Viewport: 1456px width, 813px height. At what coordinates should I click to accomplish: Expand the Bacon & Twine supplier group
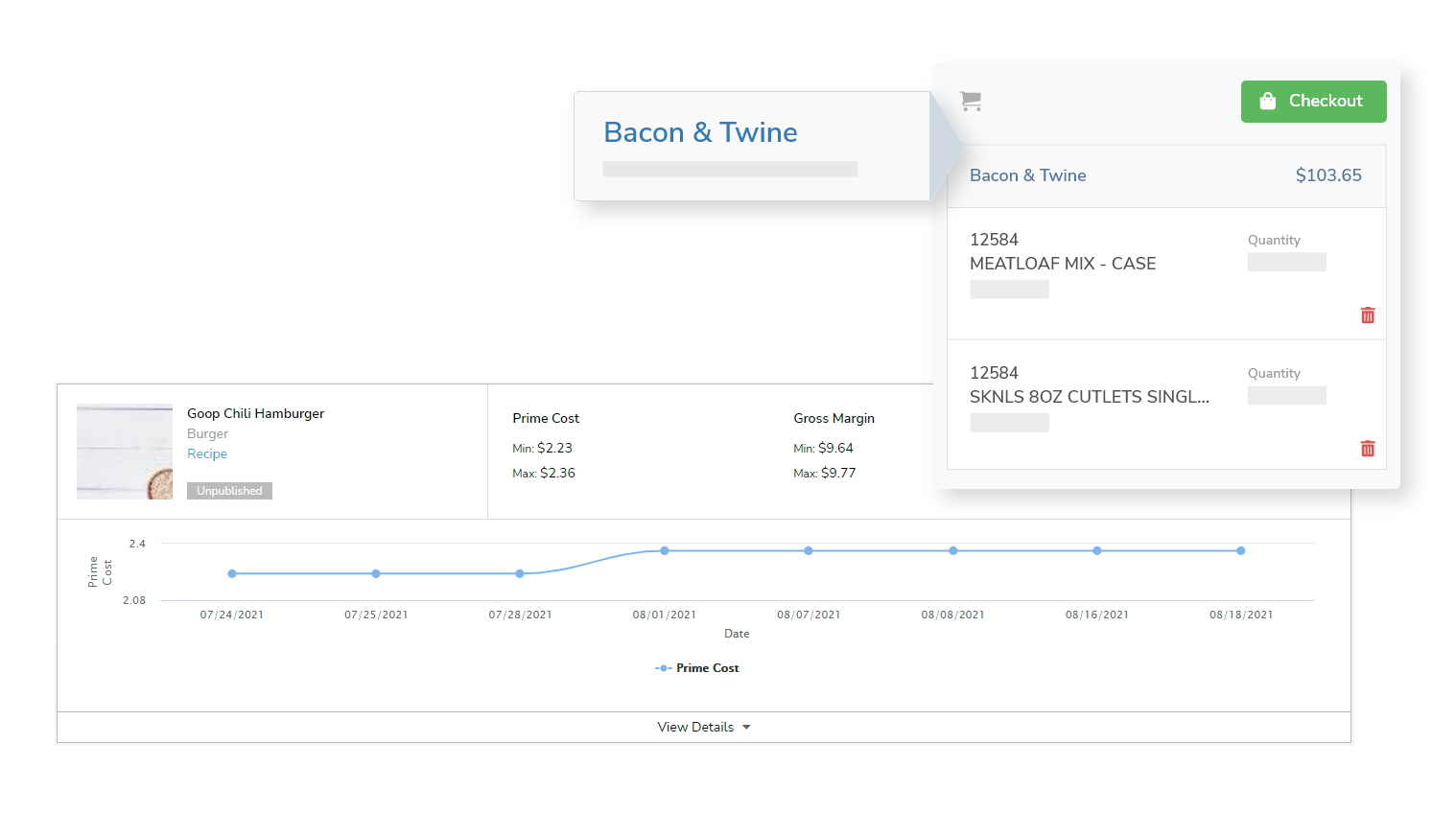click(x=1028, y=175)
